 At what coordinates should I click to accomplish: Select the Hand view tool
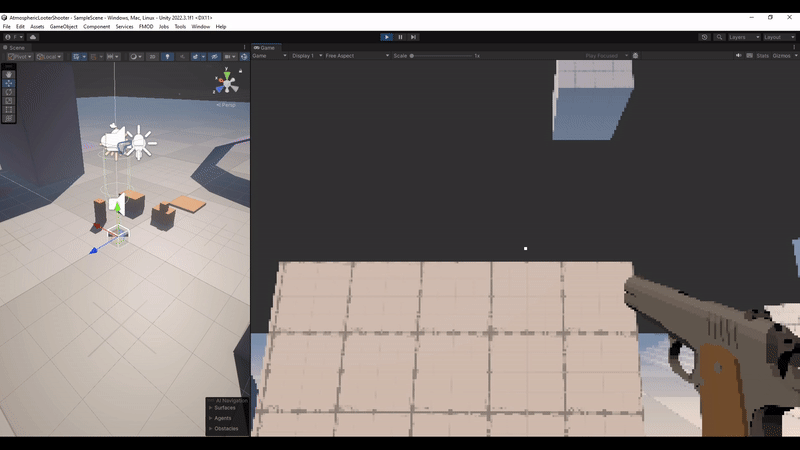10,74
